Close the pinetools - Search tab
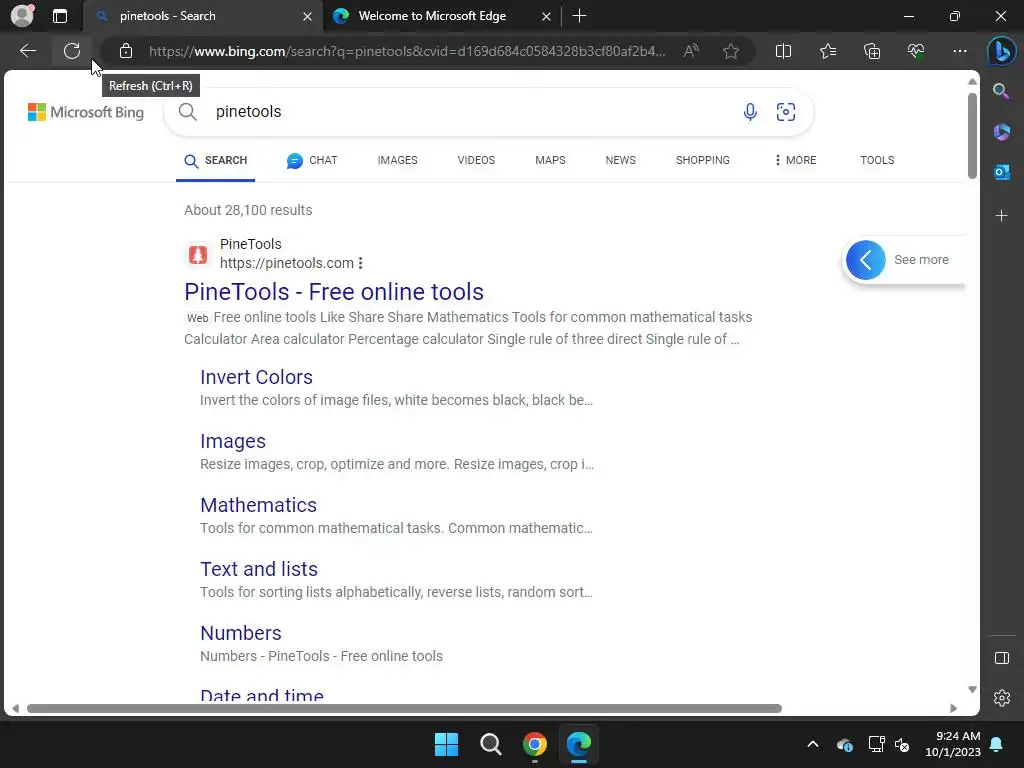 (307, 16)
